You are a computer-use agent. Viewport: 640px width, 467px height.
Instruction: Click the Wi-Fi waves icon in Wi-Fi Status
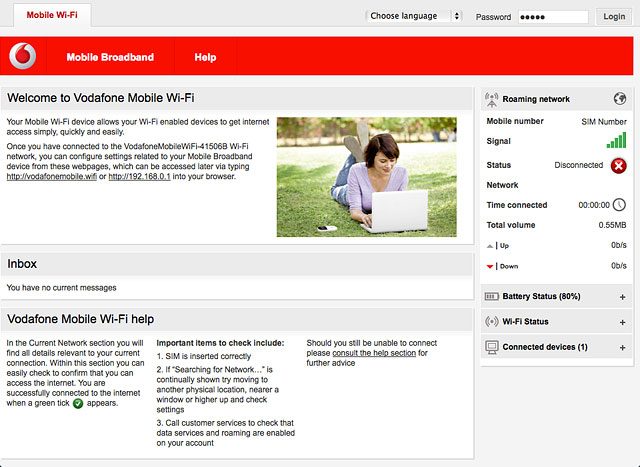pos(491,321)
